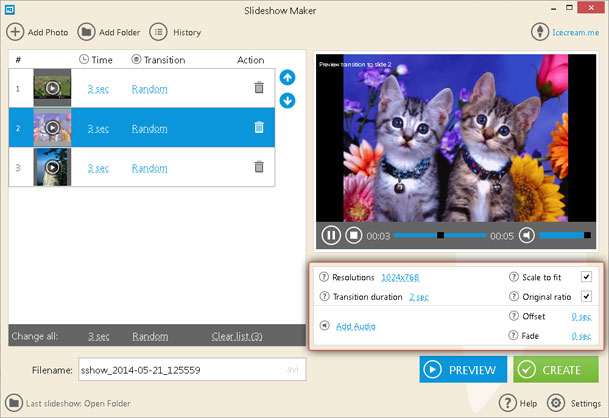Screen dimensions: 609x418
Task: Delete slide 3 with its trash icon
Action: (259, 167)
